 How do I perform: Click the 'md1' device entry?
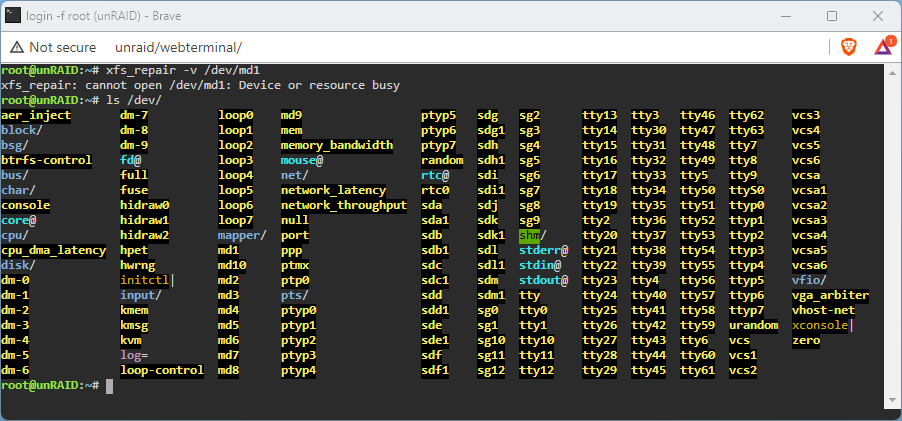point(228,250)
